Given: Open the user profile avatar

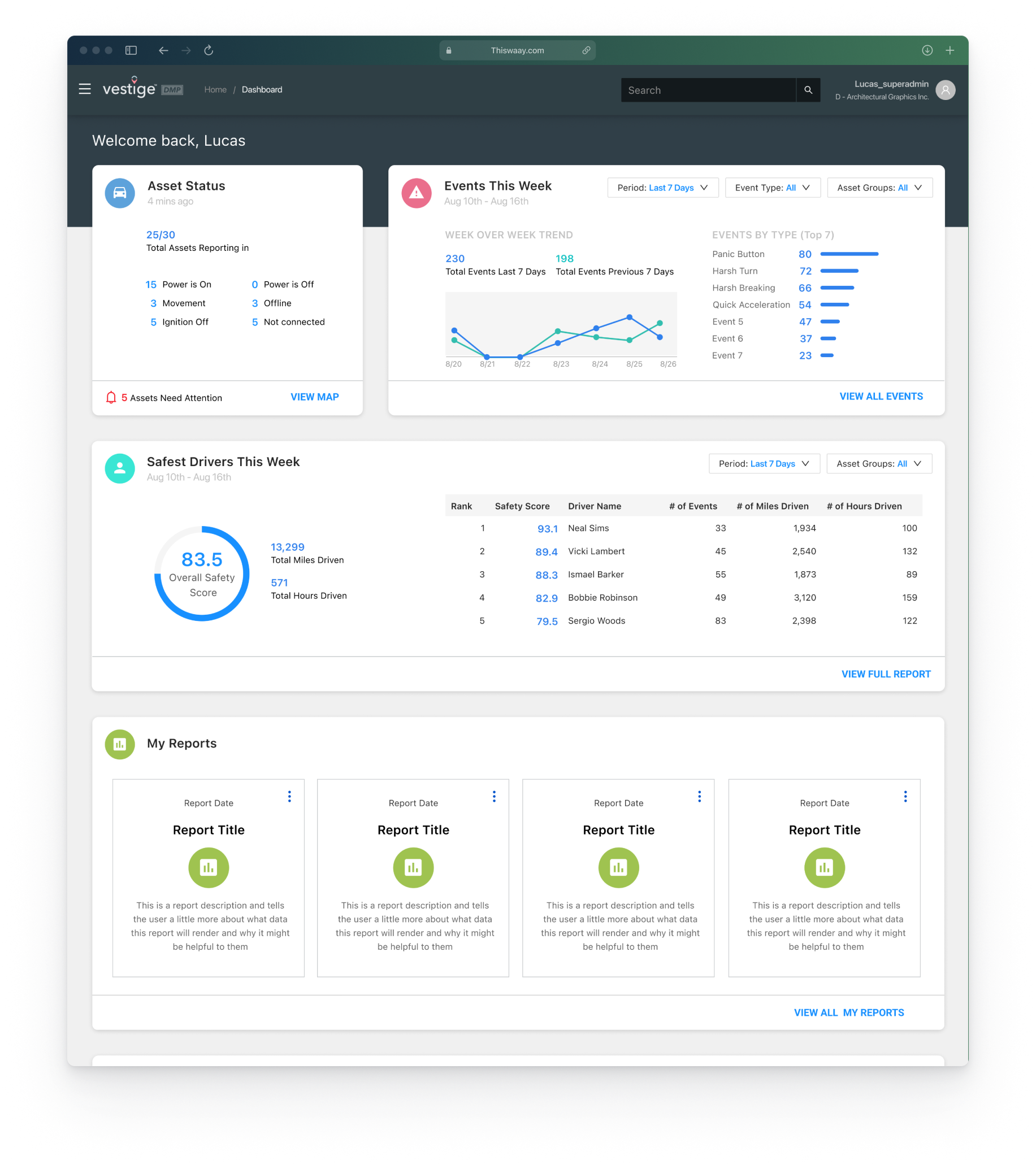Looking at the screenshot, I should (x=946, y=90).
